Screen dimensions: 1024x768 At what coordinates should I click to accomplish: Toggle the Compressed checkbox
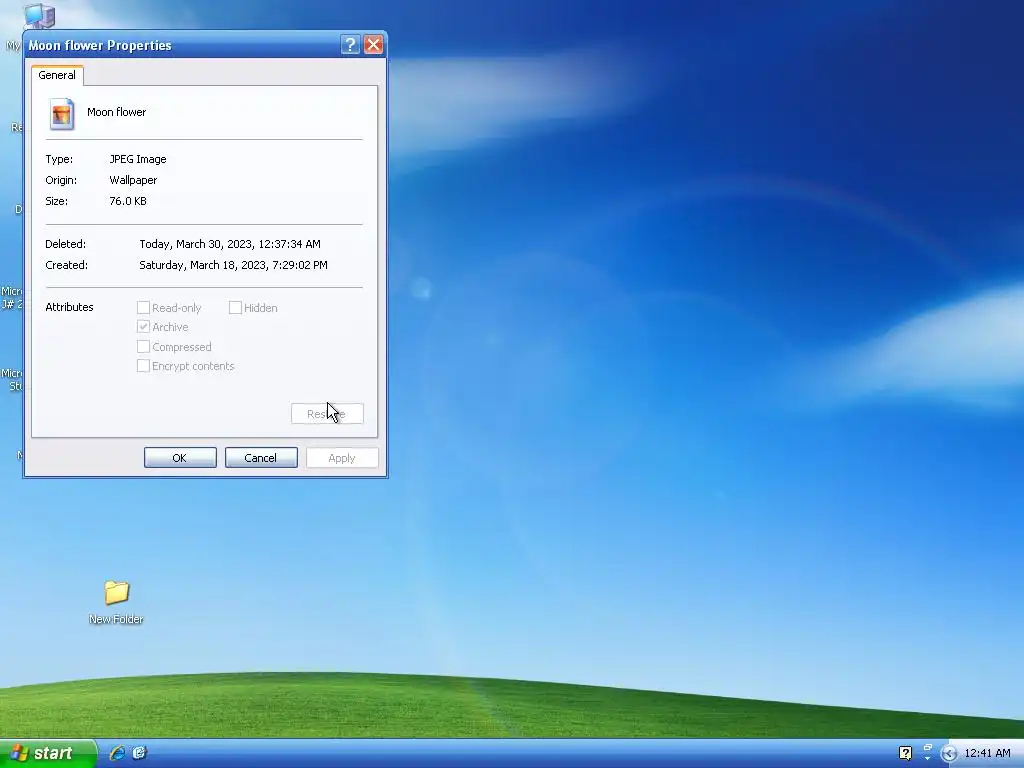143,346
